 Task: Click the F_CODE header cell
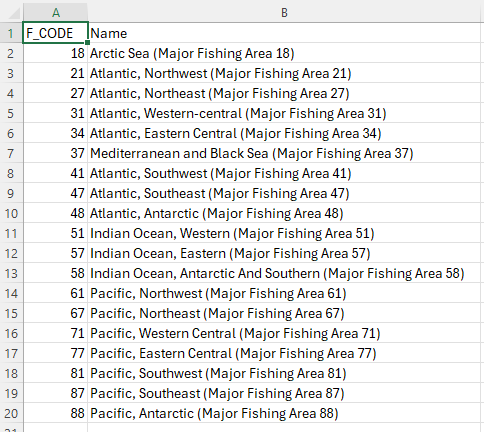(55, 33)
